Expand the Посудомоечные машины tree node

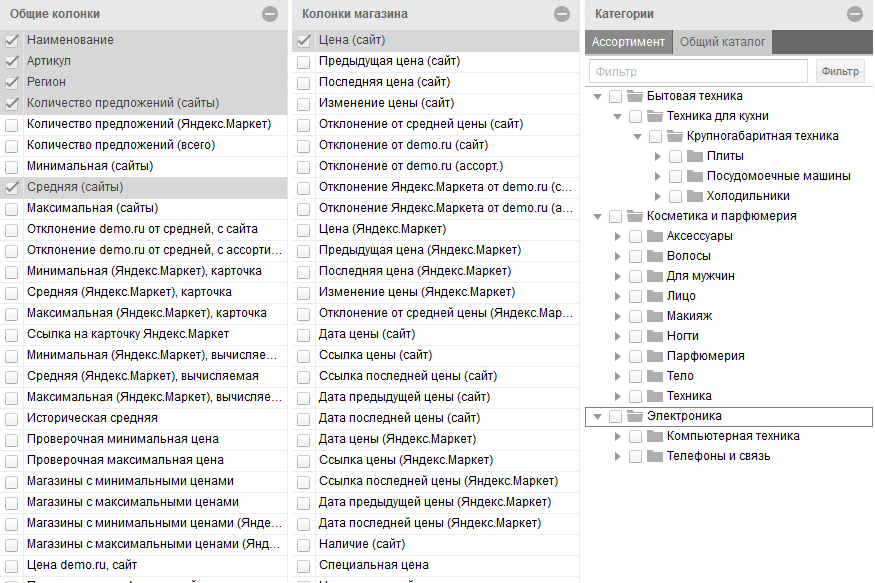click(657, 176)
